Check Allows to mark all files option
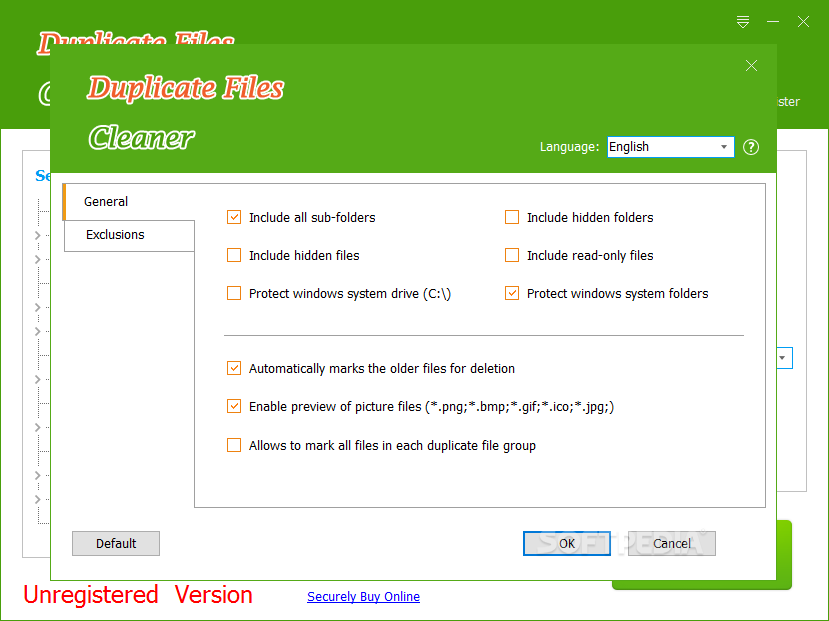 (234, 446)
